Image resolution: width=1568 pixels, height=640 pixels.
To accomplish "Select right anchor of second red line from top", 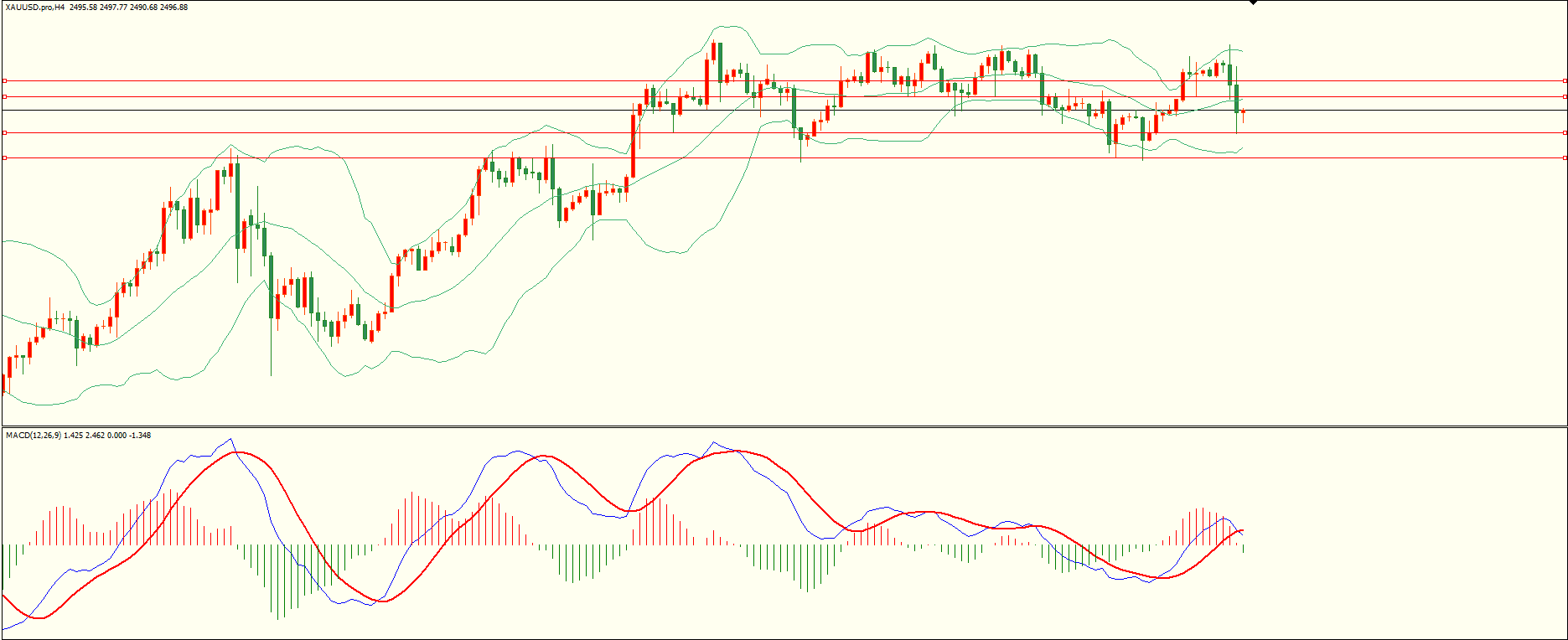I will tap(1565, 97).
